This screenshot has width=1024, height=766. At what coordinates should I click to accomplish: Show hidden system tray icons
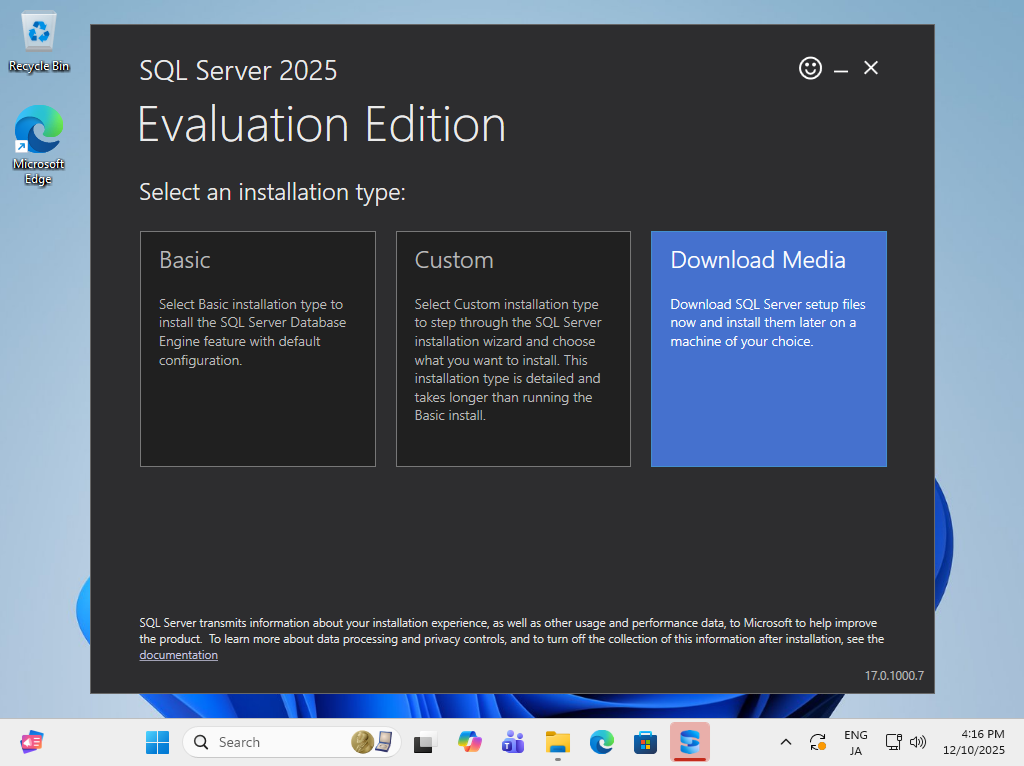point(786,742)
